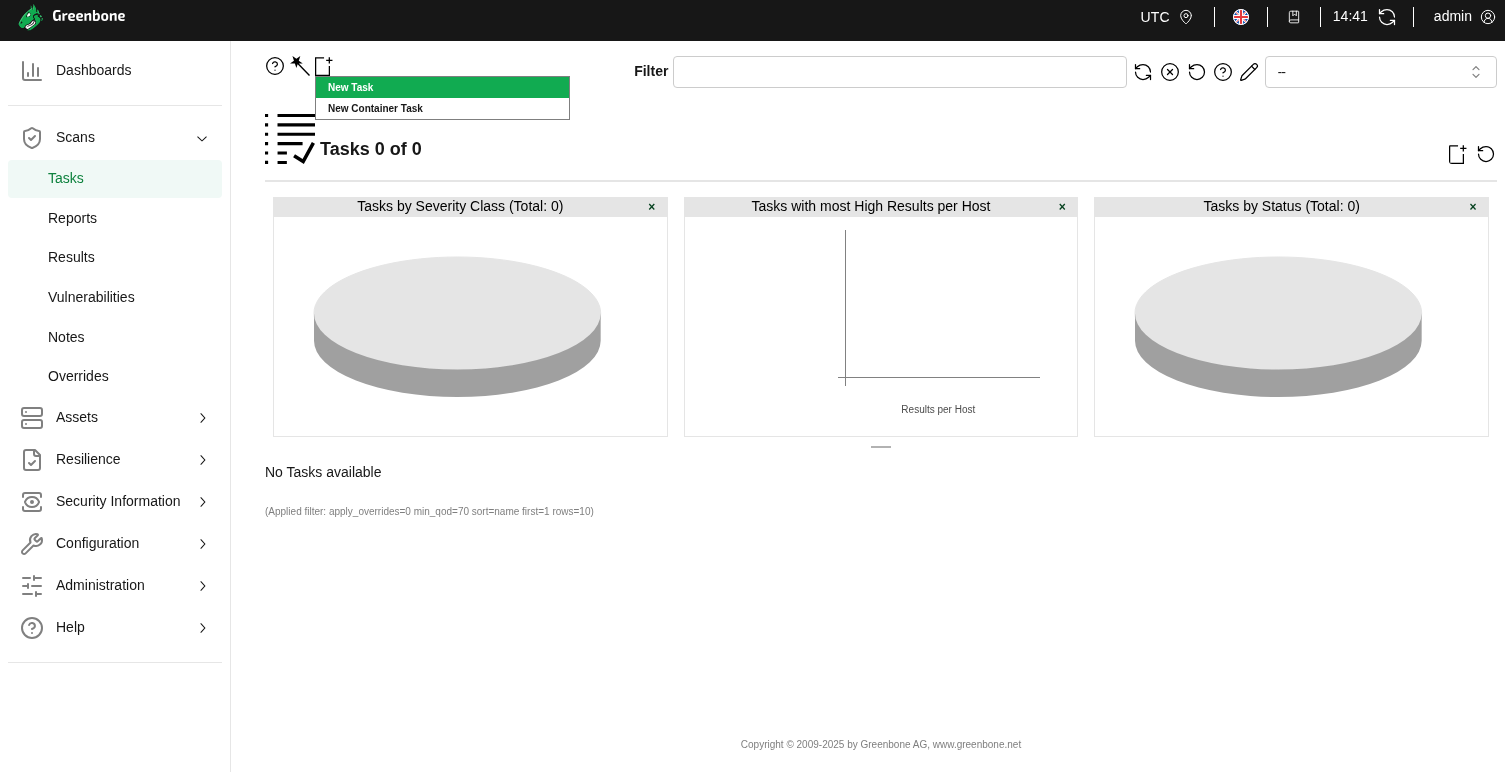1505x772 pixels.
Task: Click the Tasks by Severity Class pie chart
Action: (x=457, y=326)
